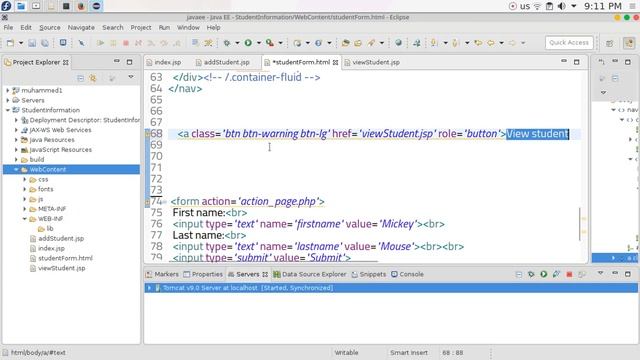Switch to the Markers view tab

[162, 274]
